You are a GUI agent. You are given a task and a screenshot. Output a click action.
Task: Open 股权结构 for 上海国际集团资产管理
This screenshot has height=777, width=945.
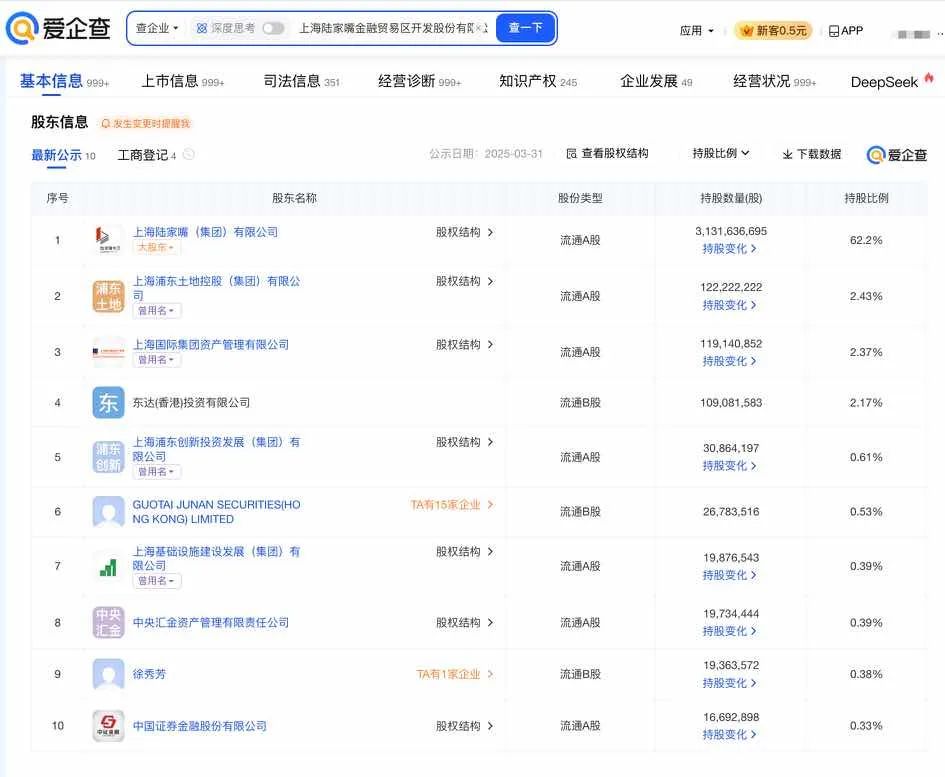[x=465, y=345]
